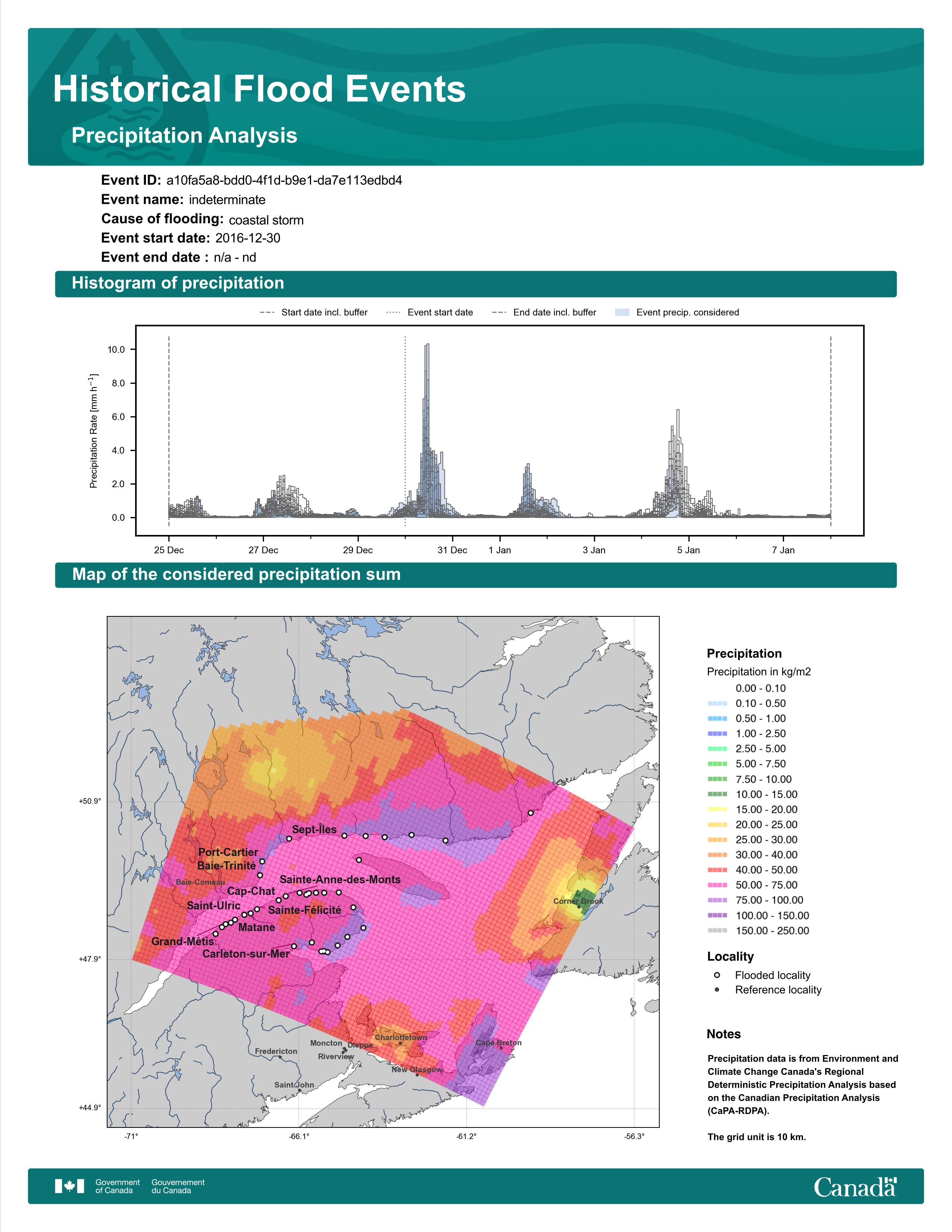Select the 150.00 - 250.00 precipitation swatch
Image resolution: width=952 pixels, height=1232 pixels.
pos(717,931)
